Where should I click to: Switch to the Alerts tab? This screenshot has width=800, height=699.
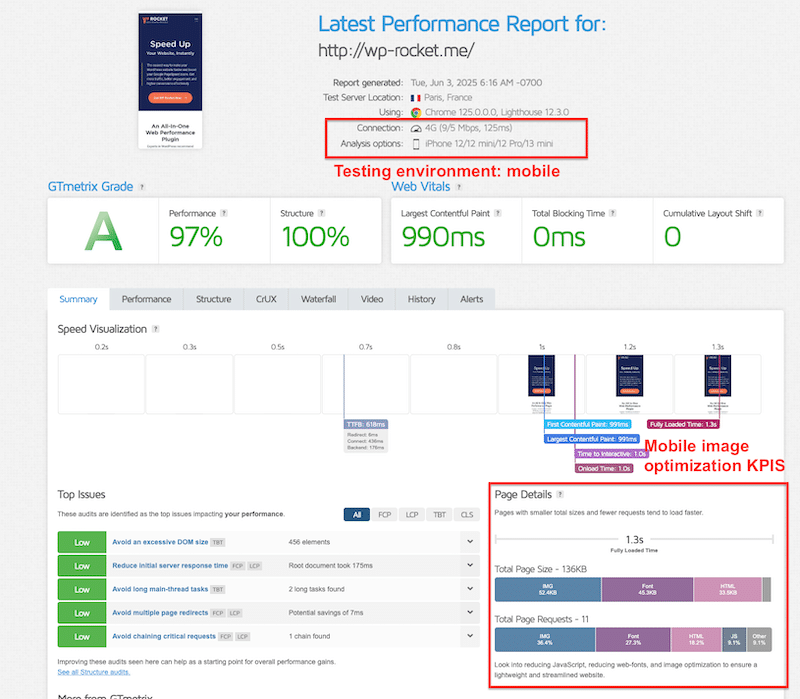point(471,299)
